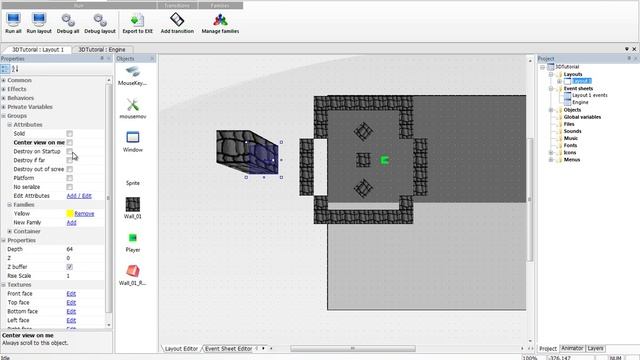640x360 pixels.
Task: Toggle No serialize checkbox
Action: tap(69, 187)
